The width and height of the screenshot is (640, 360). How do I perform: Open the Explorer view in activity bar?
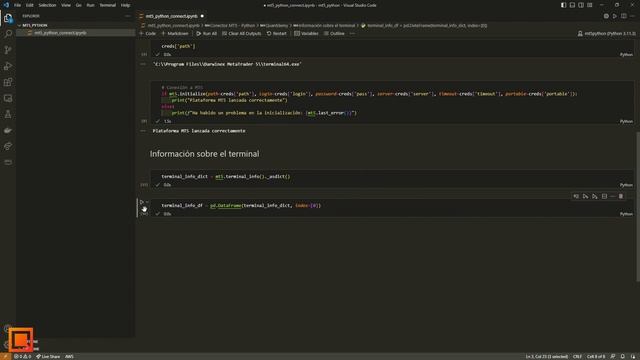point(8,18)
